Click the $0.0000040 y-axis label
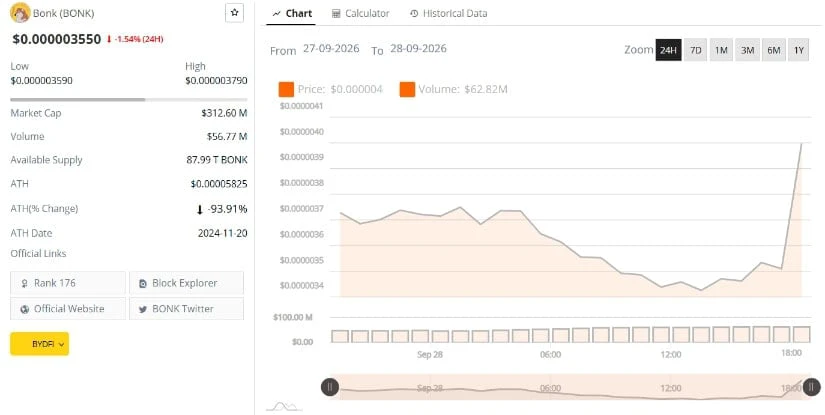Screen dimensions: 825x415 point(301,132)
